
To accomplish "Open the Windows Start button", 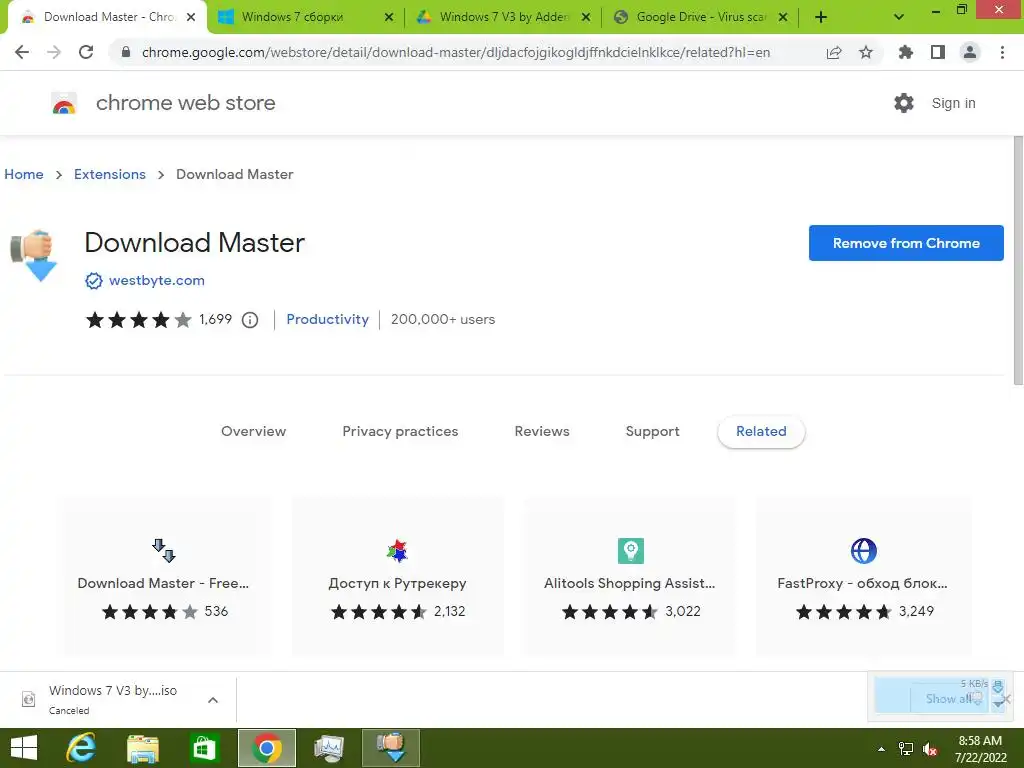I will coord(24,748).
